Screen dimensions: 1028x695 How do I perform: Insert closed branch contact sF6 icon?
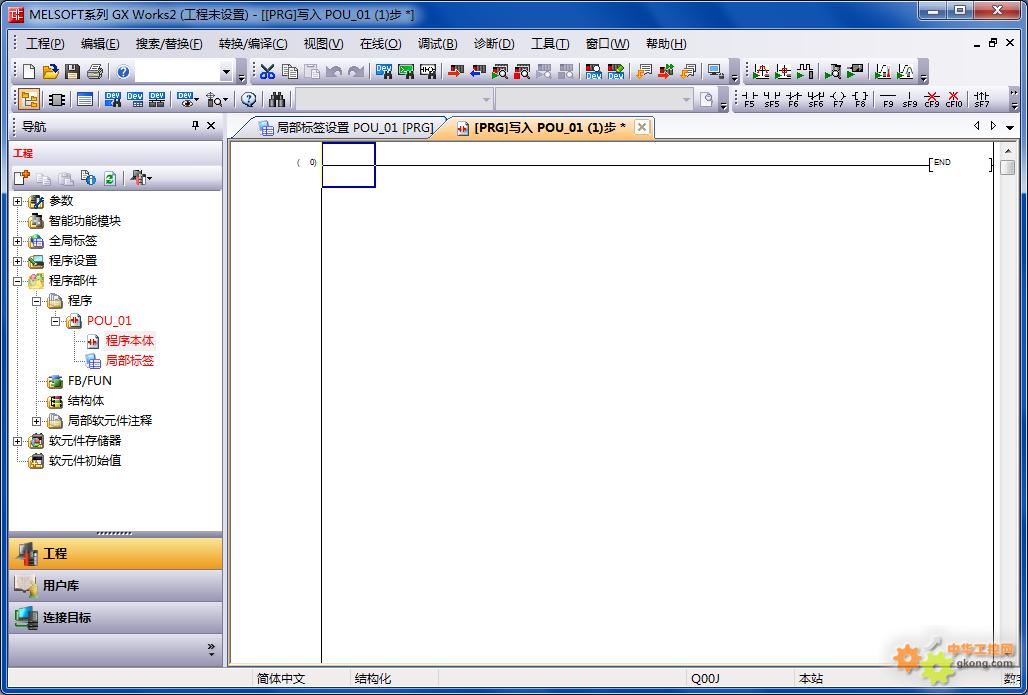[816, 100]
